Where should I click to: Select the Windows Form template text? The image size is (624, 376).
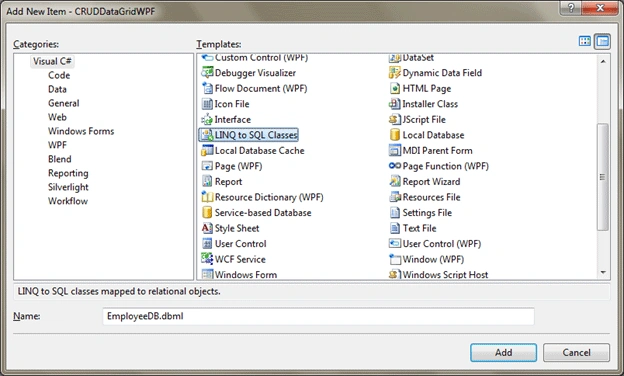pyautogui.click(x=246, y=275)
